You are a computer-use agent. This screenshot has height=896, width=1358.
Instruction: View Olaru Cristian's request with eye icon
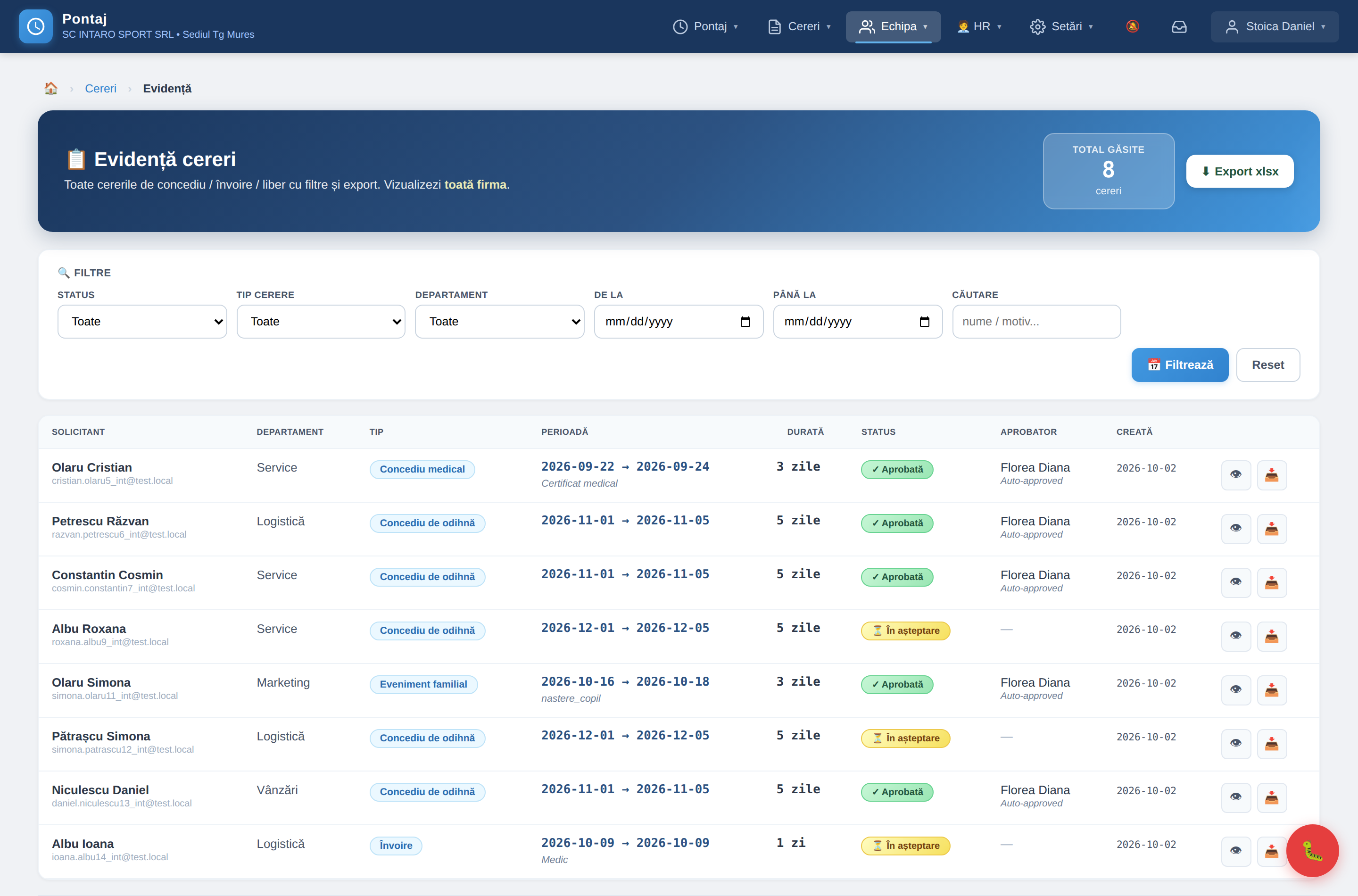click(1236, 475)
